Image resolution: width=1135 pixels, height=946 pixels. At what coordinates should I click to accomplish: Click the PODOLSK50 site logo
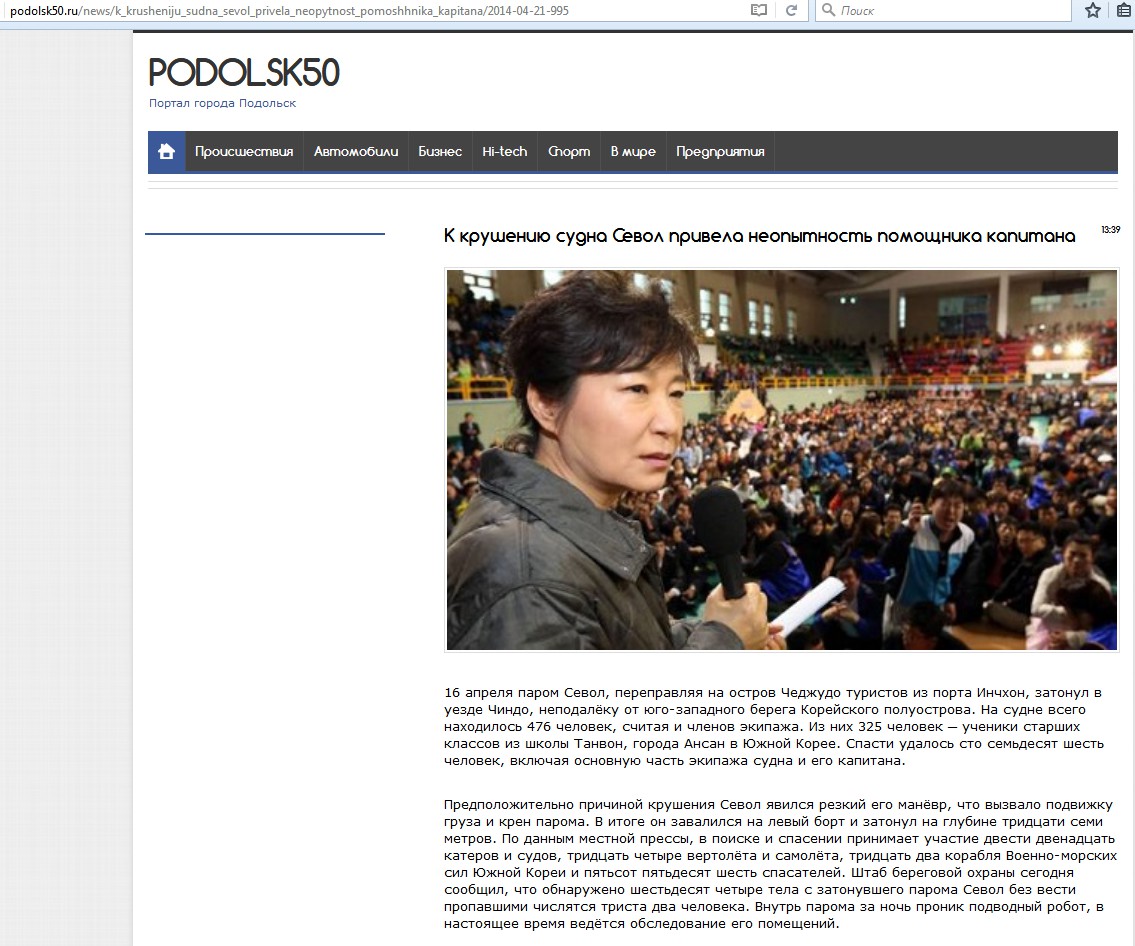coord(244,72)
